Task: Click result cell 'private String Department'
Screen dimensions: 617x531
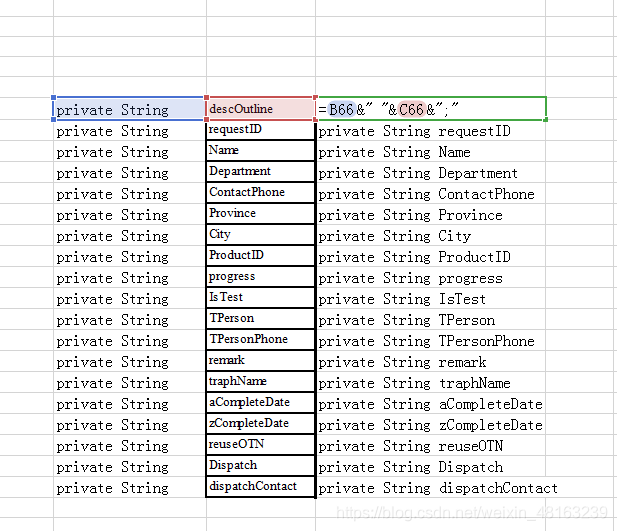Action: pyautogui.click(x=430, y=173)
